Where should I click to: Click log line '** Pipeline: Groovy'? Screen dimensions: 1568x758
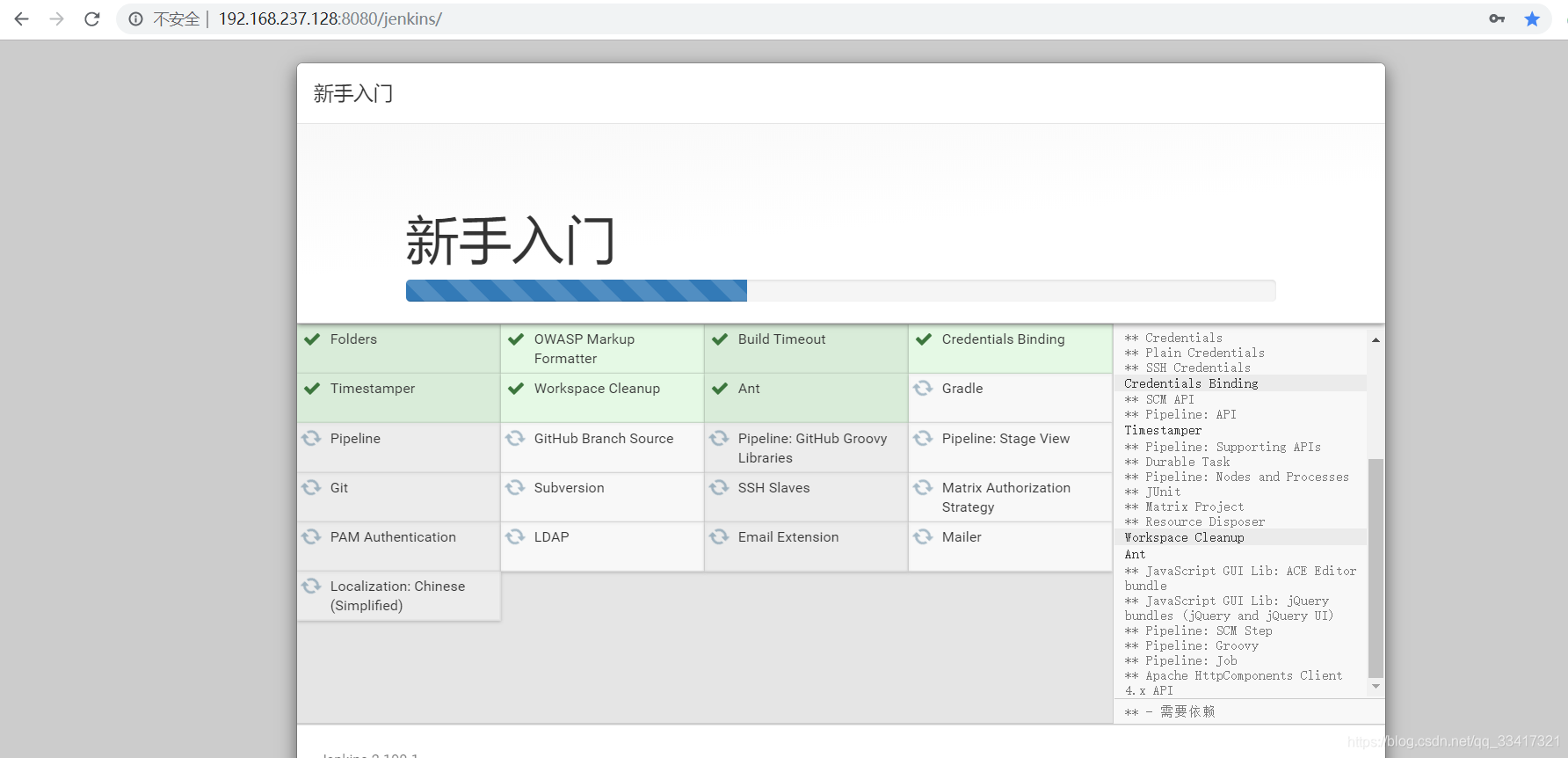(1191, 646)
